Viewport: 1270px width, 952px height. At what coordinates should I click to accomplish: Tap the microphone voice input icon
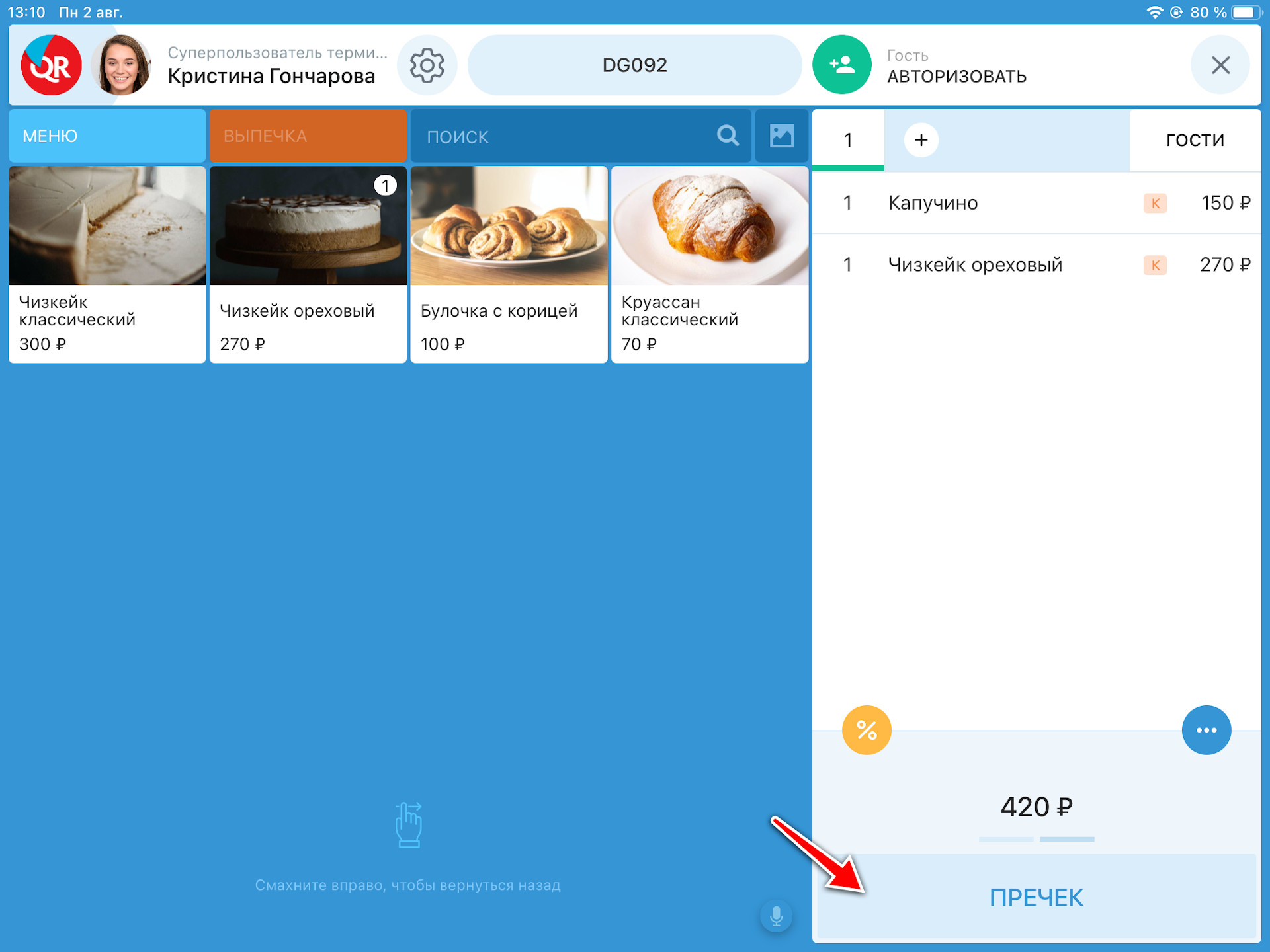coord(777,916)
